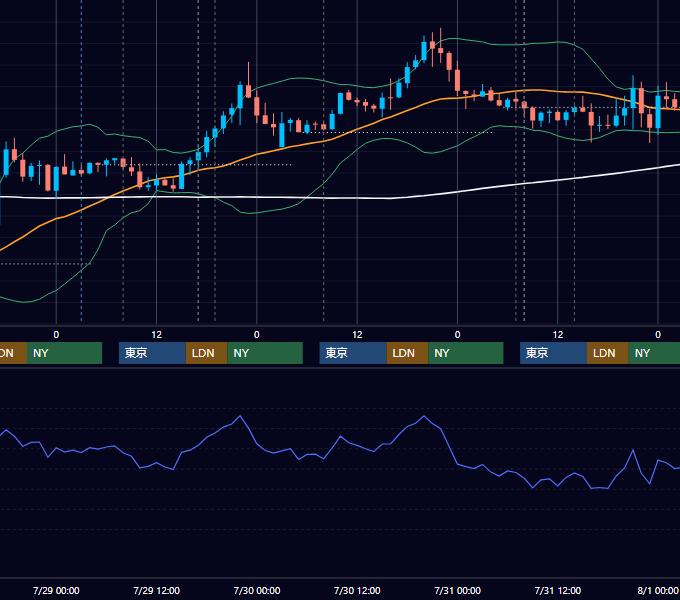Click the 7/29 12:00 date label
The image size is (680, 600).
[x=157, y=590]
